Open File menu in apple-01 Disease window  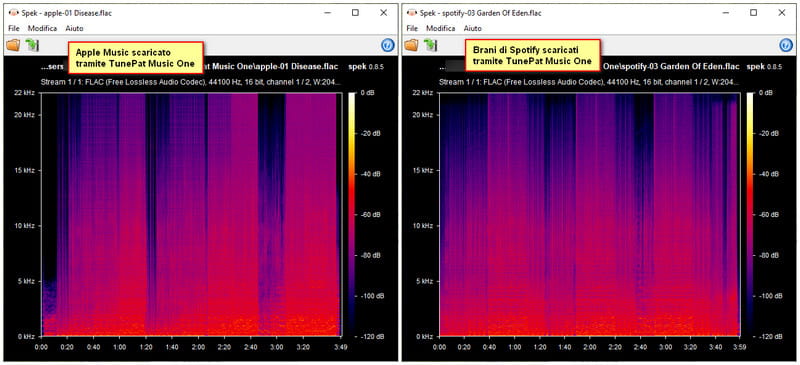pos(14,29)
